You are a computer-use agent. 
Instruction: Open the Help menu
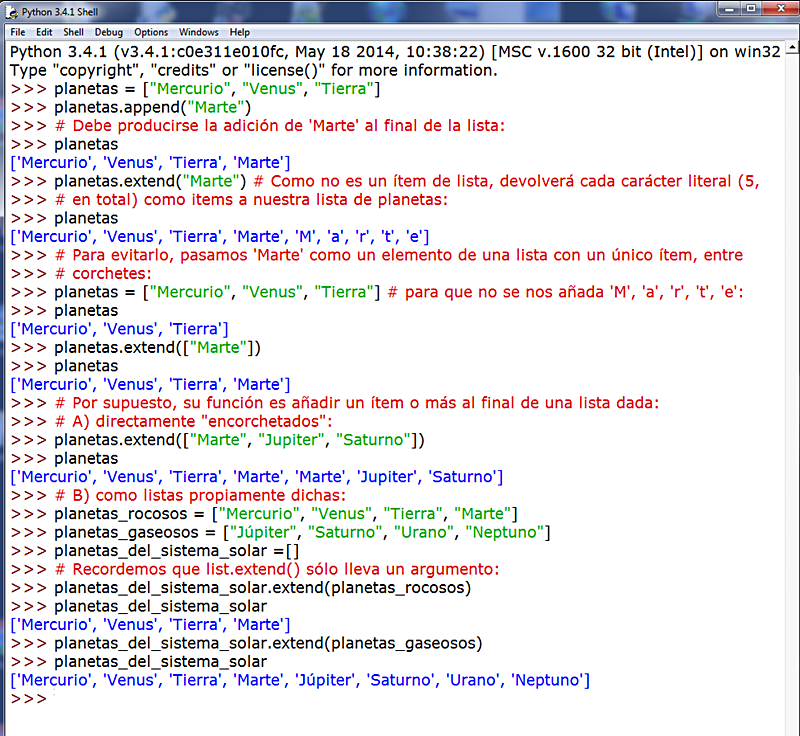point(239,32)
